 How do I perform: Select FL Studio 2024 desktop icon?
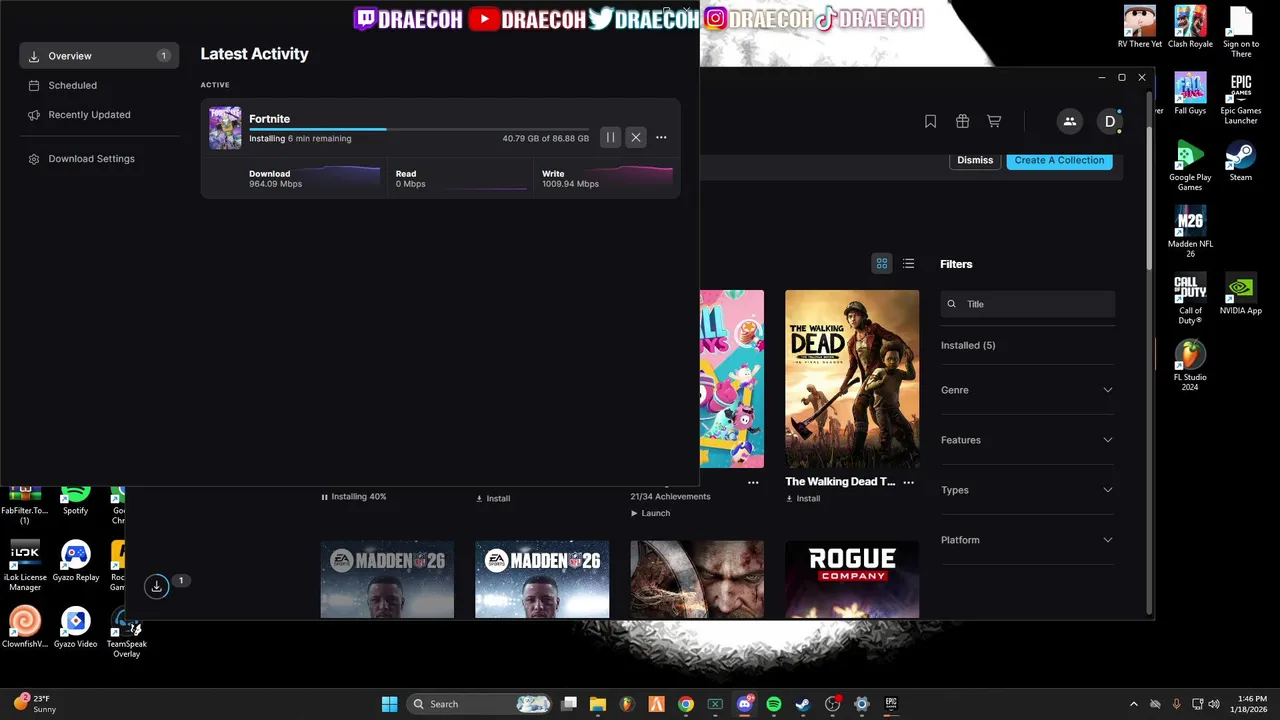tap(1190, 366)
